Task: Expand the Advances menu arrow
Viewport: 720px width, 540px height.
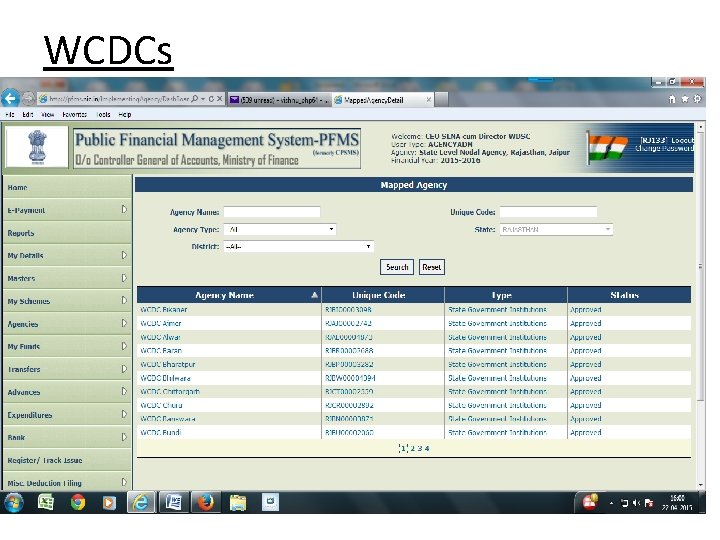Action: pyautogui.click(x=124, y=391)
